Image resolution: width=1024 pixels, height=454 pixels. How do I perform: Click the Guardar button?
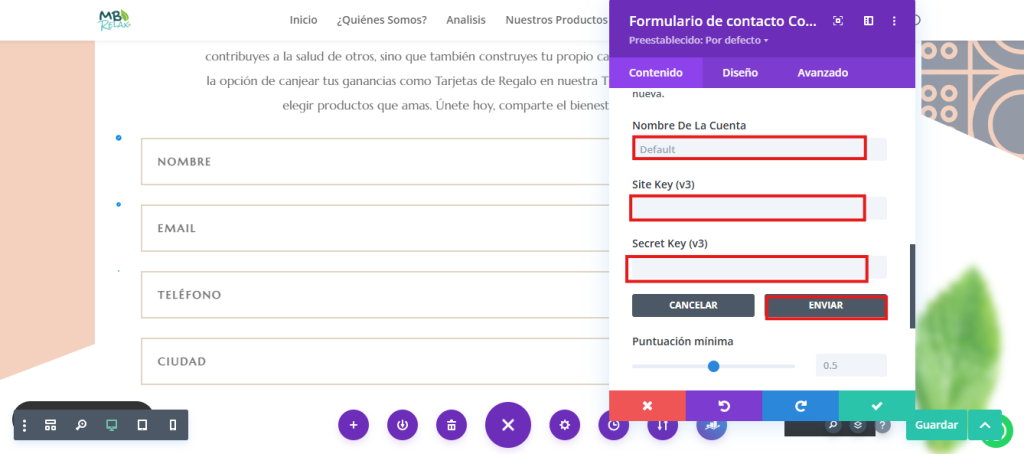936,425
